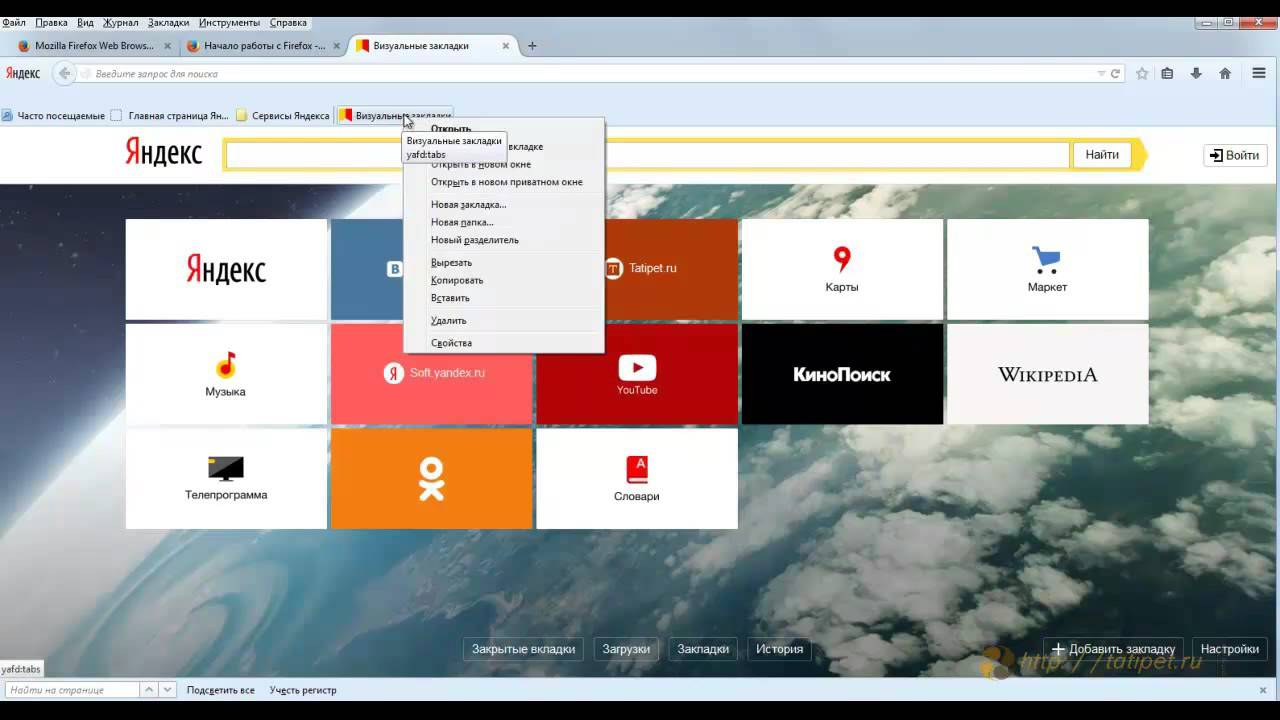
Task: Open the Firefox hamburger menu
Action: [1259, 73]
